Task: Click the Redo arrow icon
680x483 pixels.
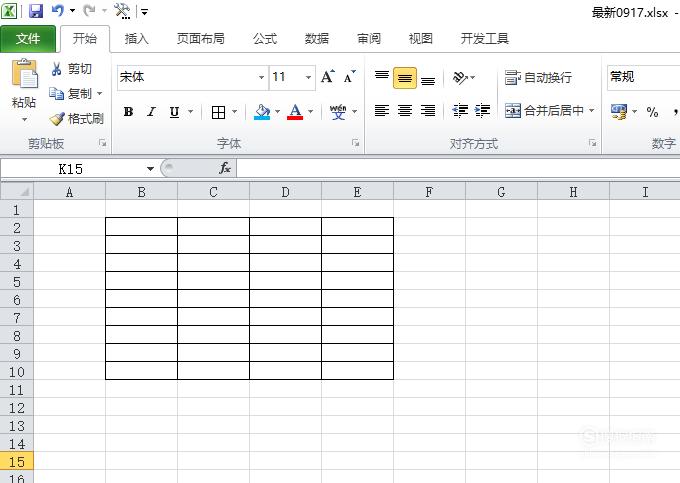Action: 89,10
